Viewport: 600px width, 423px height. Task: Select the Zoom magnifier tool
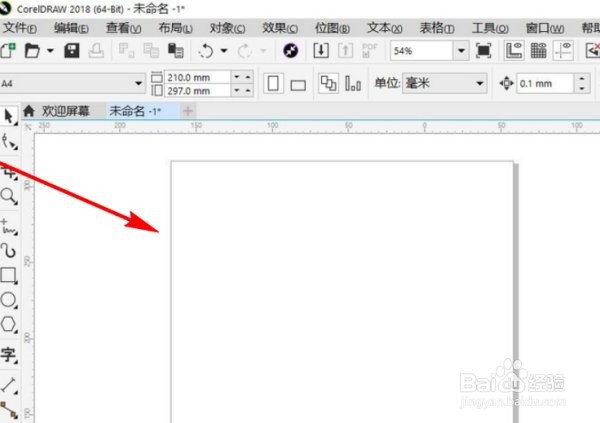(8, 196)
